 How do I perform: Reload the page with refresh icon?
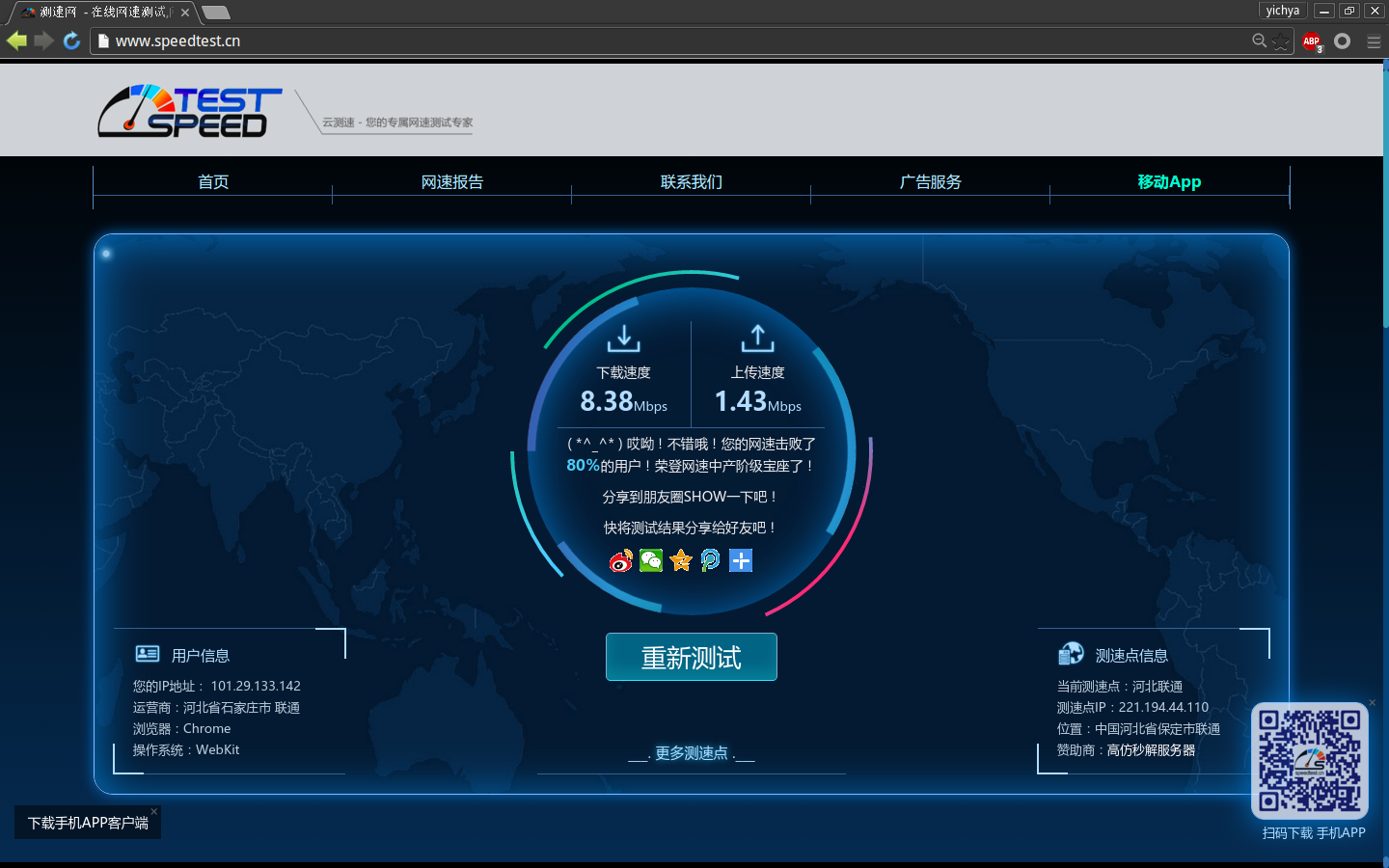pyautogui.click(x=71, y=41)
